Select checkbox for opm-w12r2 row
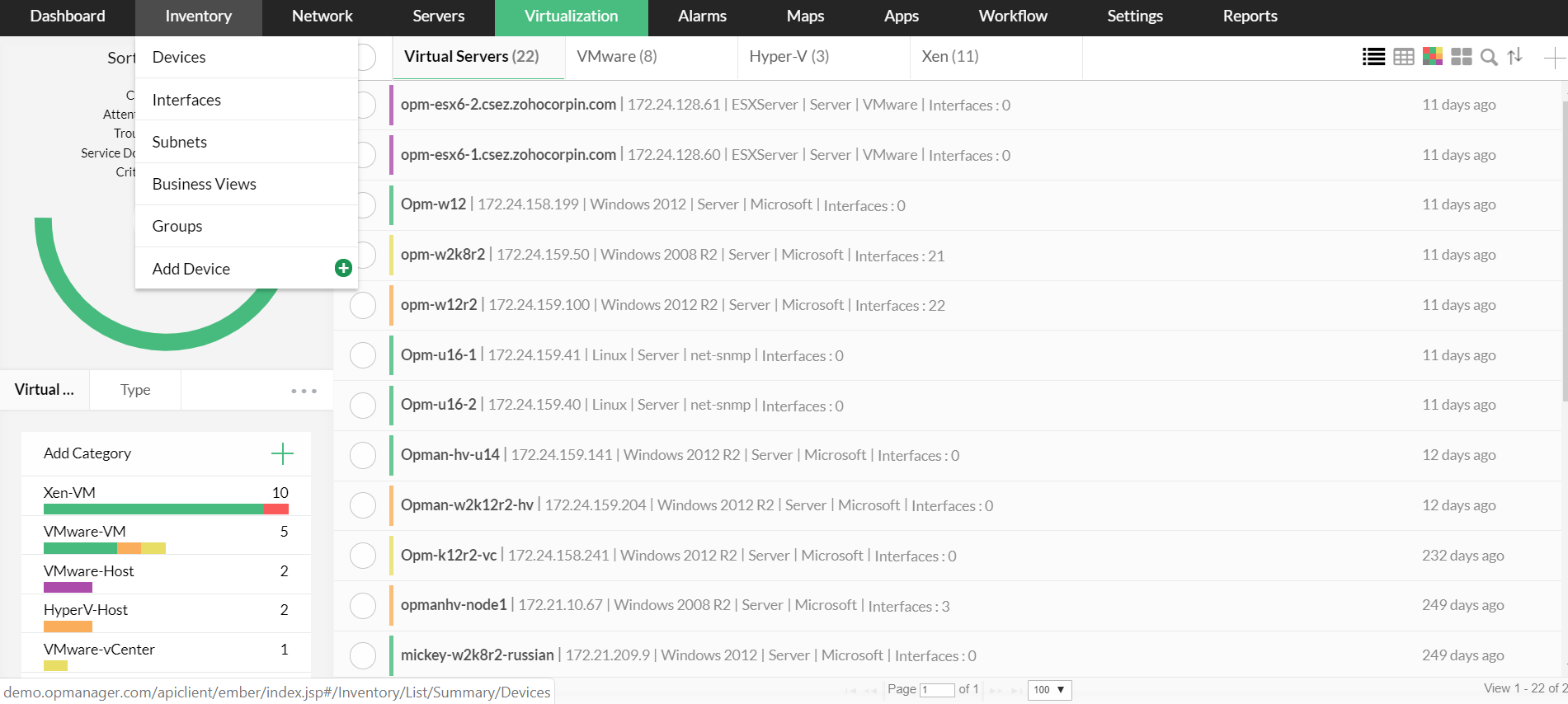Image resolution: width=1568 pixels, height=704 pixels. click(363, 305)
